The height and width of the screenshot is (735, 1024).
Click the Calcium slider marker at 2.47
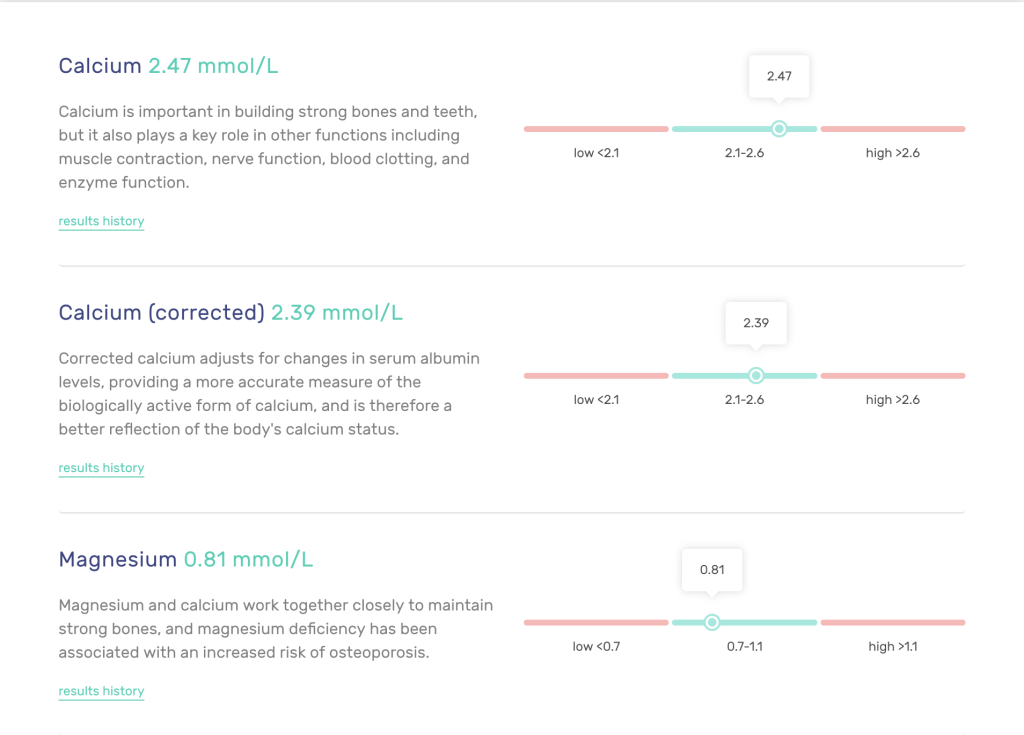(x=779, y=129)
